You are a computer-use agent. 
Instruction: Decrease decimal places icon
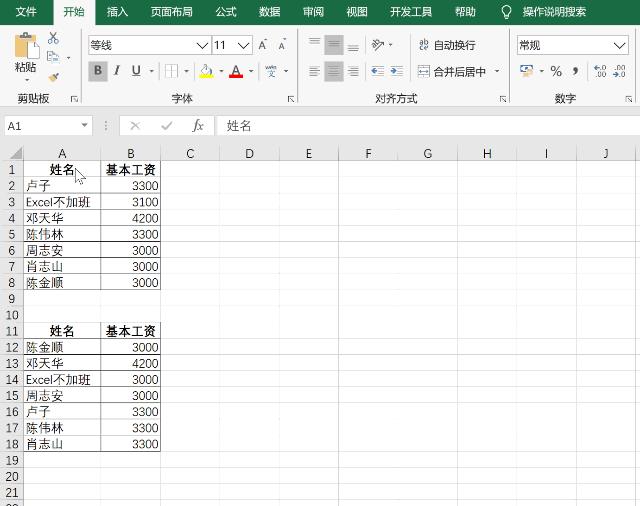coord(619,71)
